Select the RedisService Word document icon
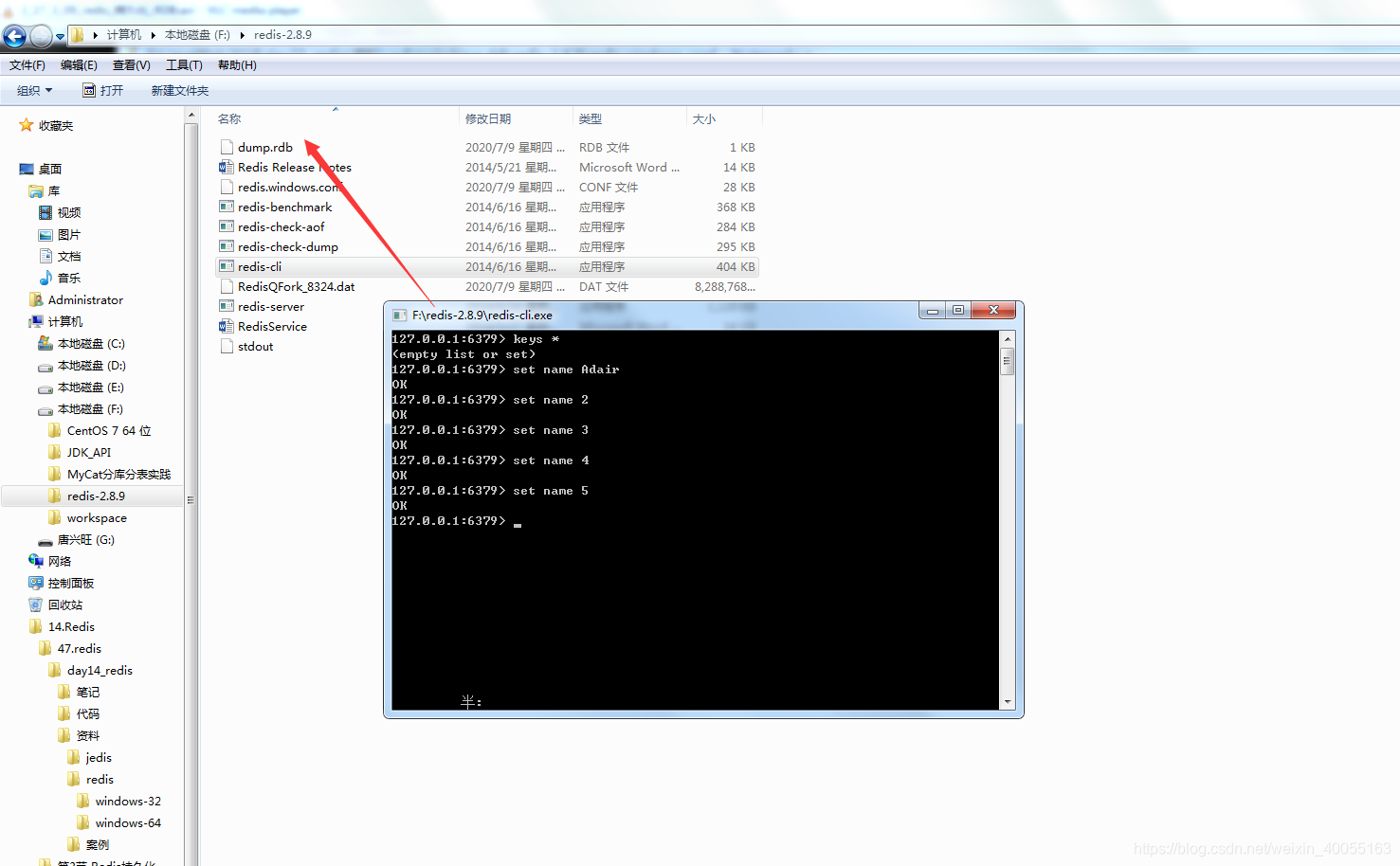This screenshot has width=1400, height=866. click(227, 326)
